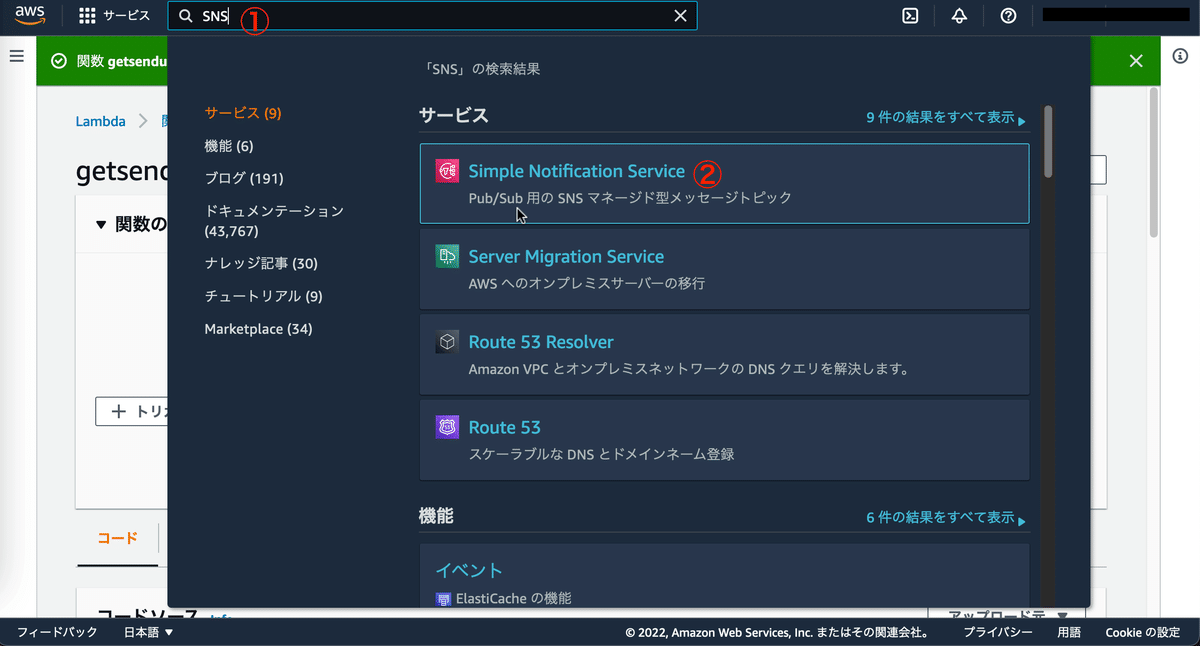
Task: Open the プライバシー footer link
Action: coord(998,632)
